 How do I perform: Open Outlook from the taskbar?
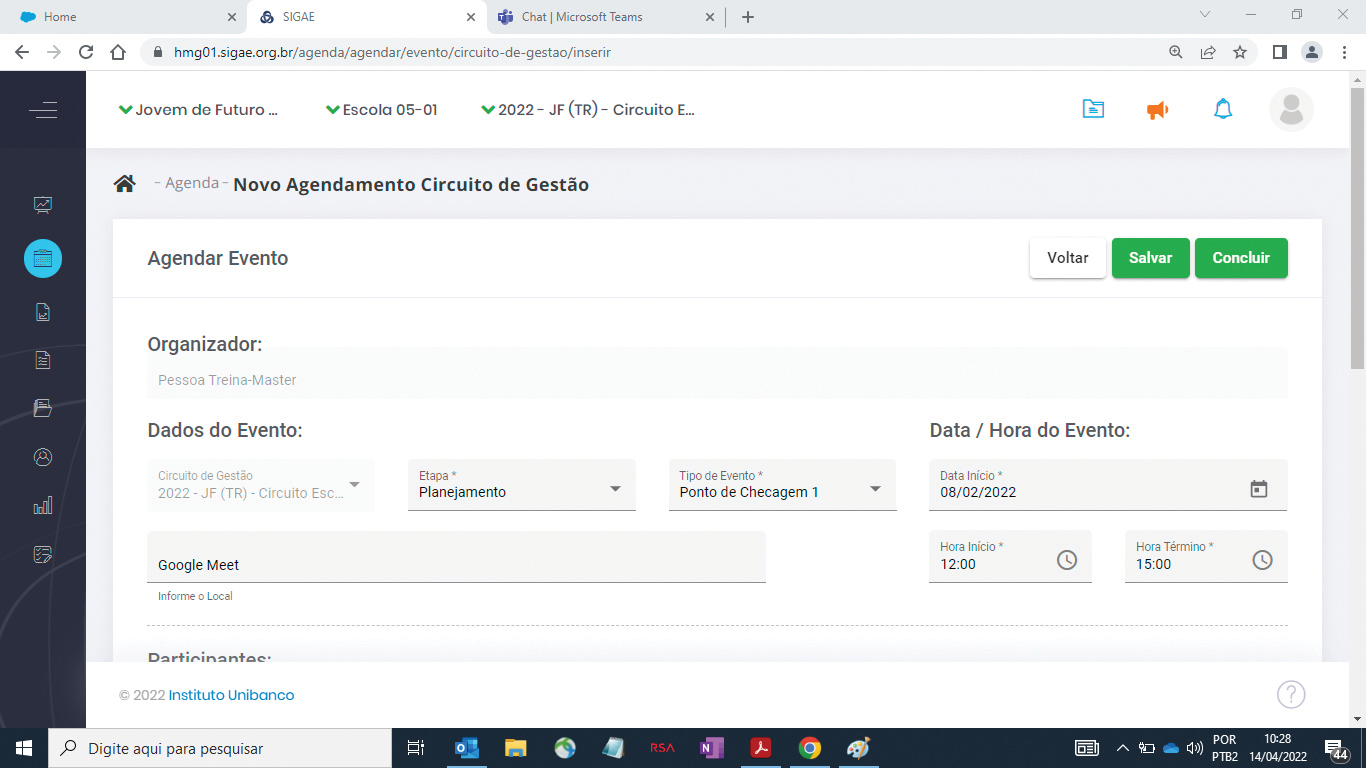pyautogui.click(x=466, y=748)
